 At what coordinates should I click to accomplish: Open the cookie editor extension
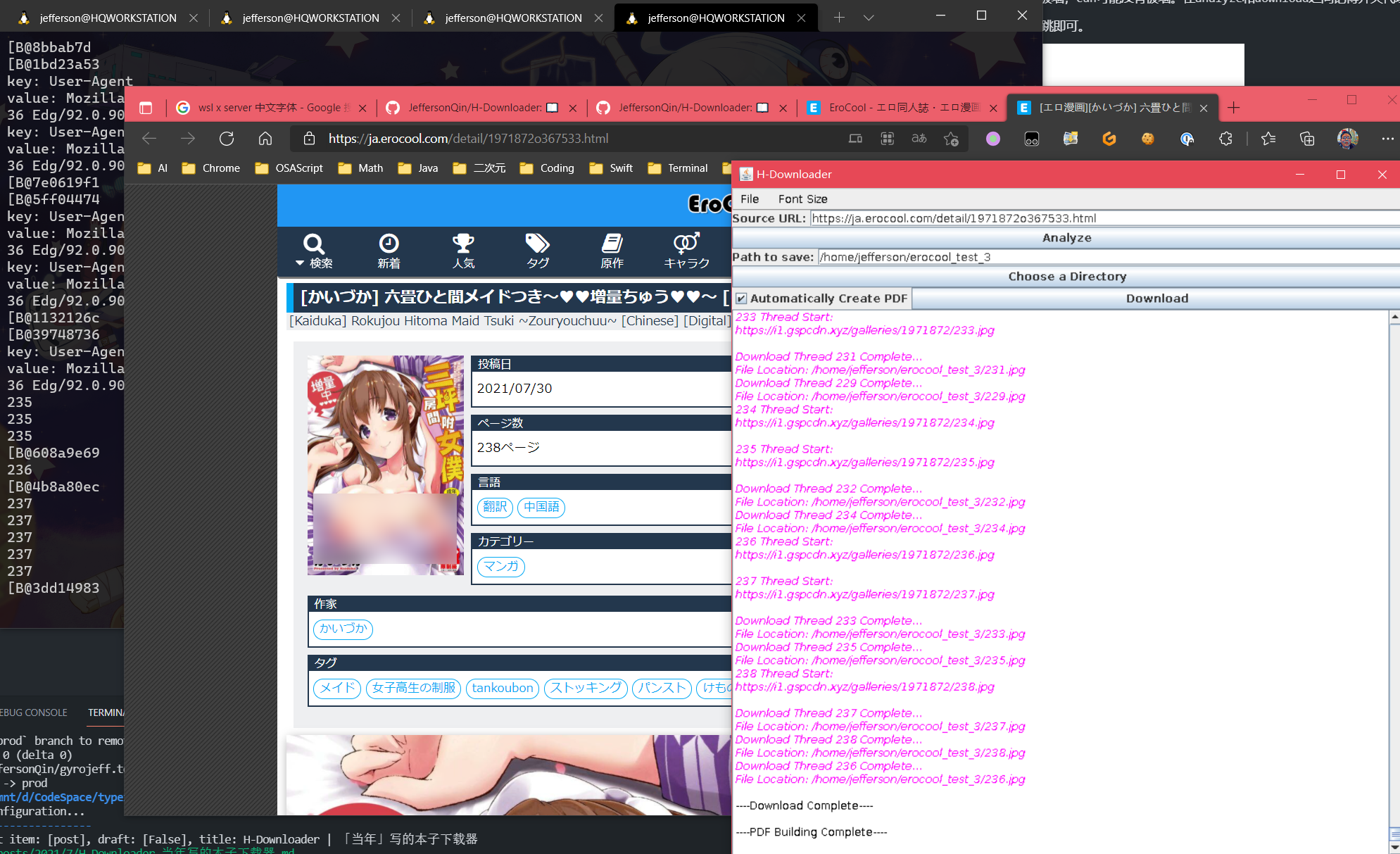point(1148,139)
